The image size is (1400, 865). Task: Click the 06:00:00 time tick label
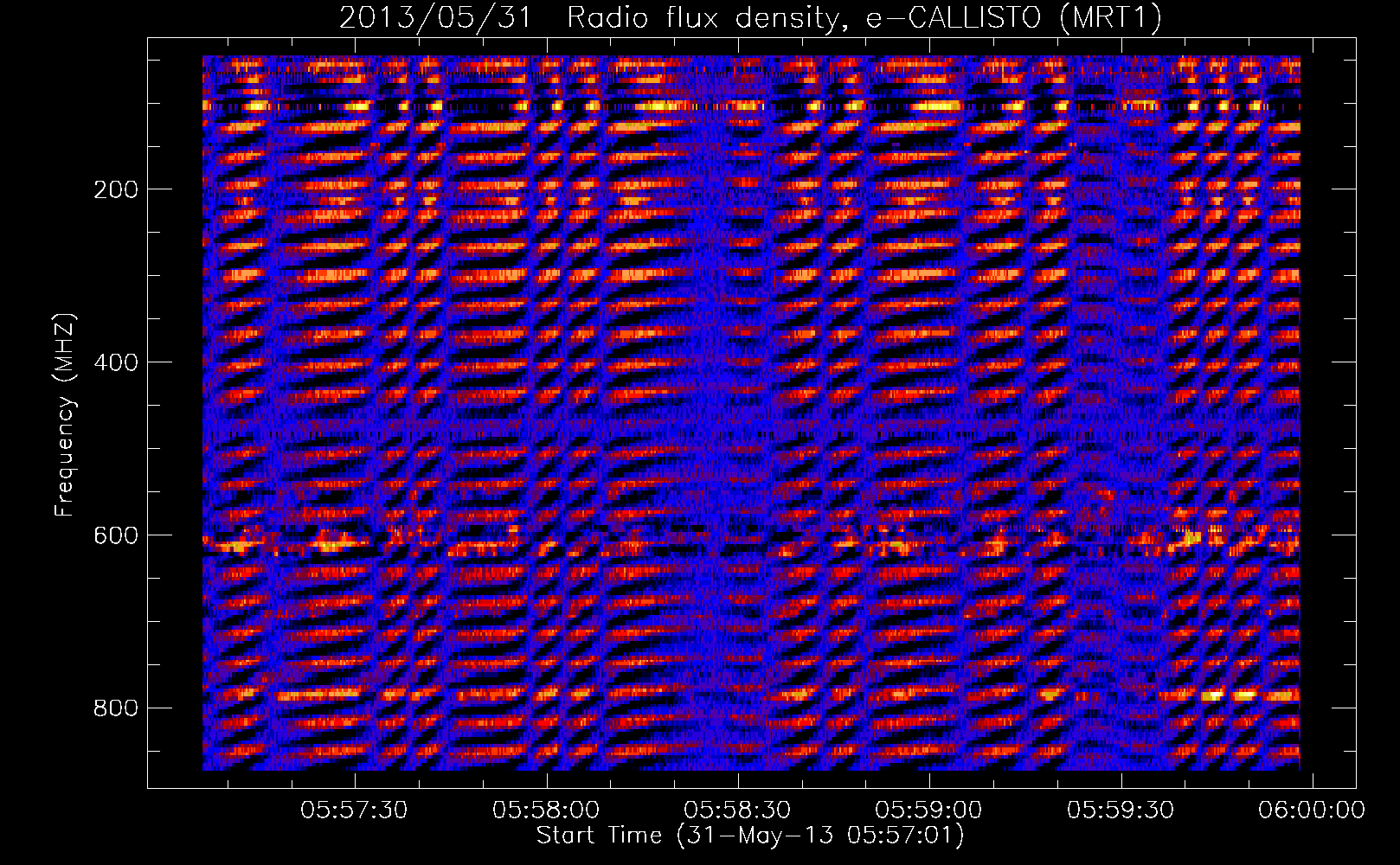click(1312, 811)
